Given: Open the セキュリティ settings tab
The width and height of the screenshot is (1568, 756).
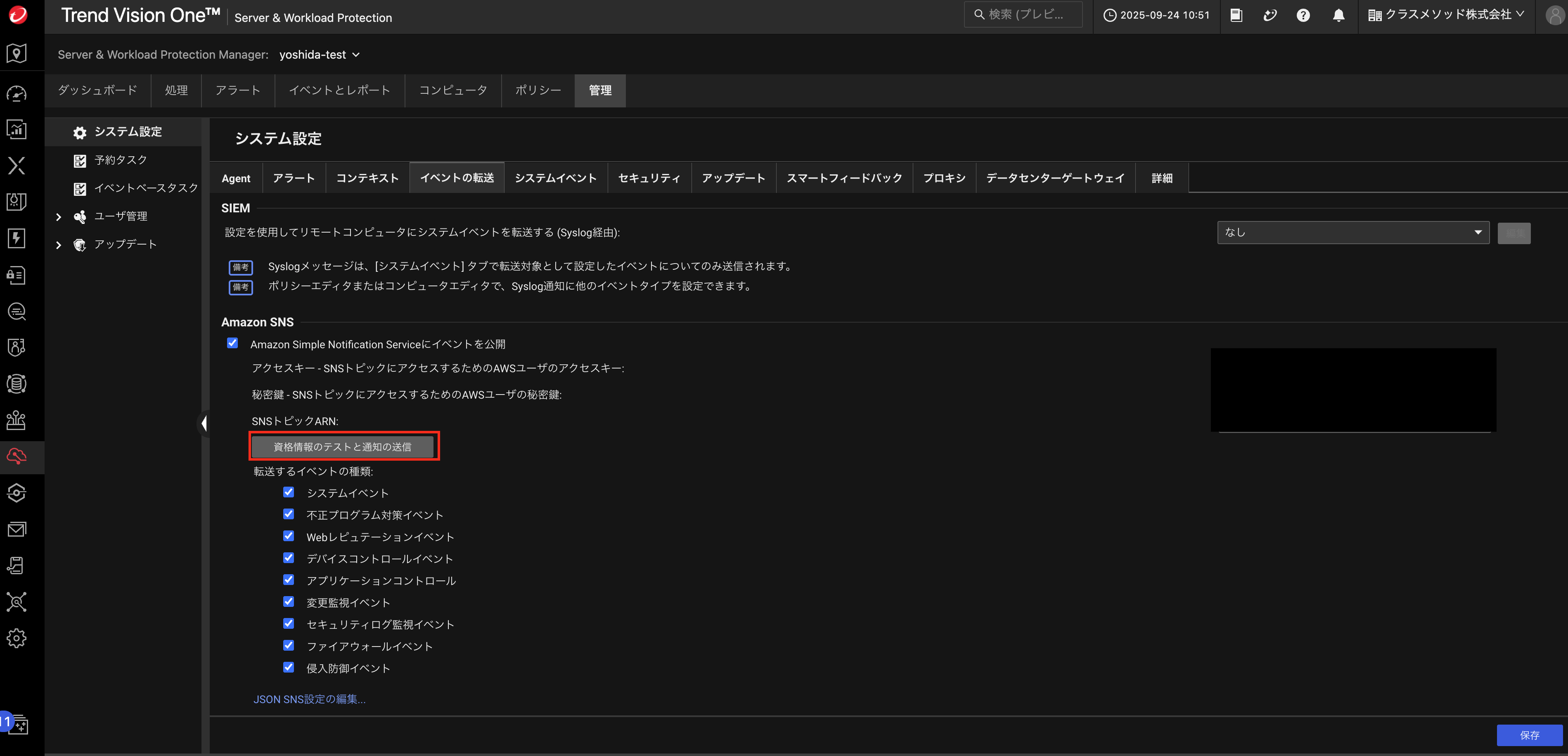Looking at the screenshot, I should (x=649, y=178).
